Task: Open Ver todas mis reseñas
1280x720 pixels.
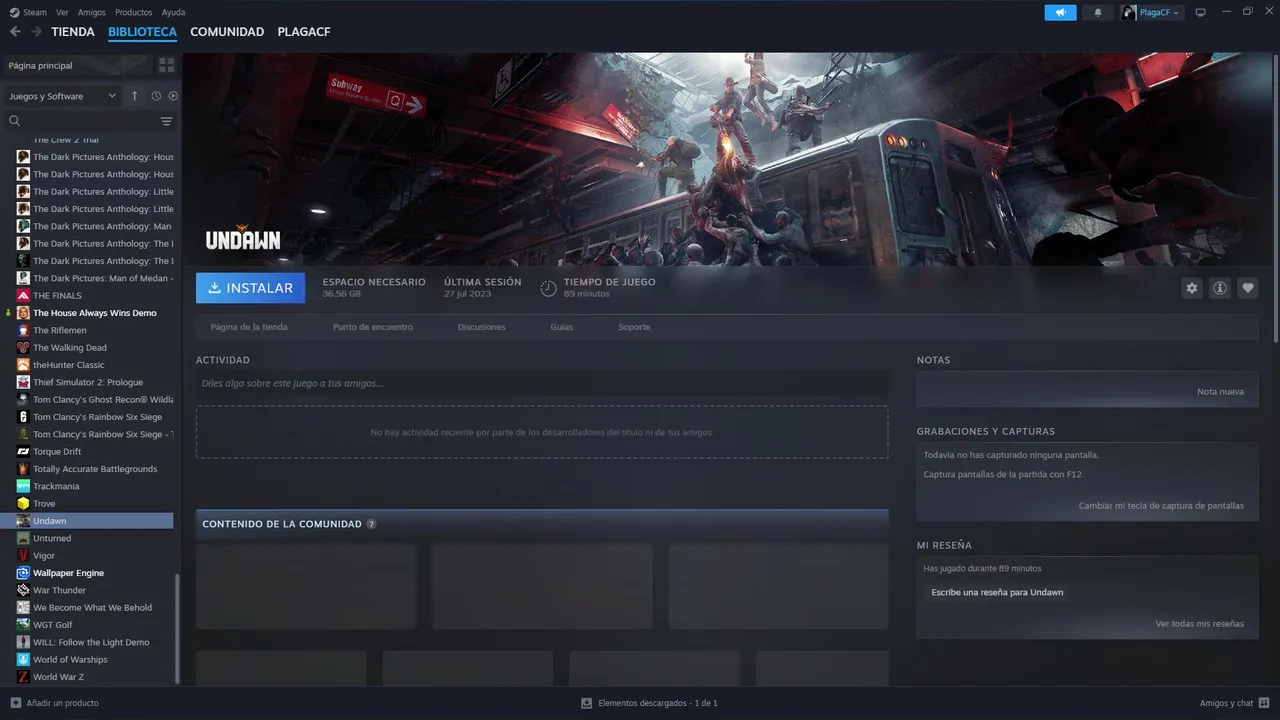Action: (1200, 624)
